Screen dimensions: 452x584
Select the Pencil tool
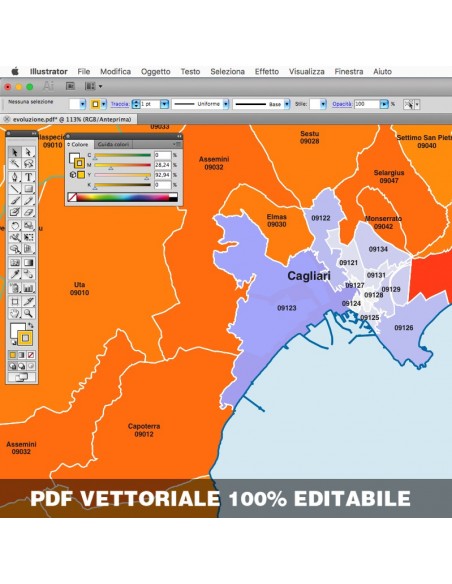pyautogui.click(x=28, y=201)
